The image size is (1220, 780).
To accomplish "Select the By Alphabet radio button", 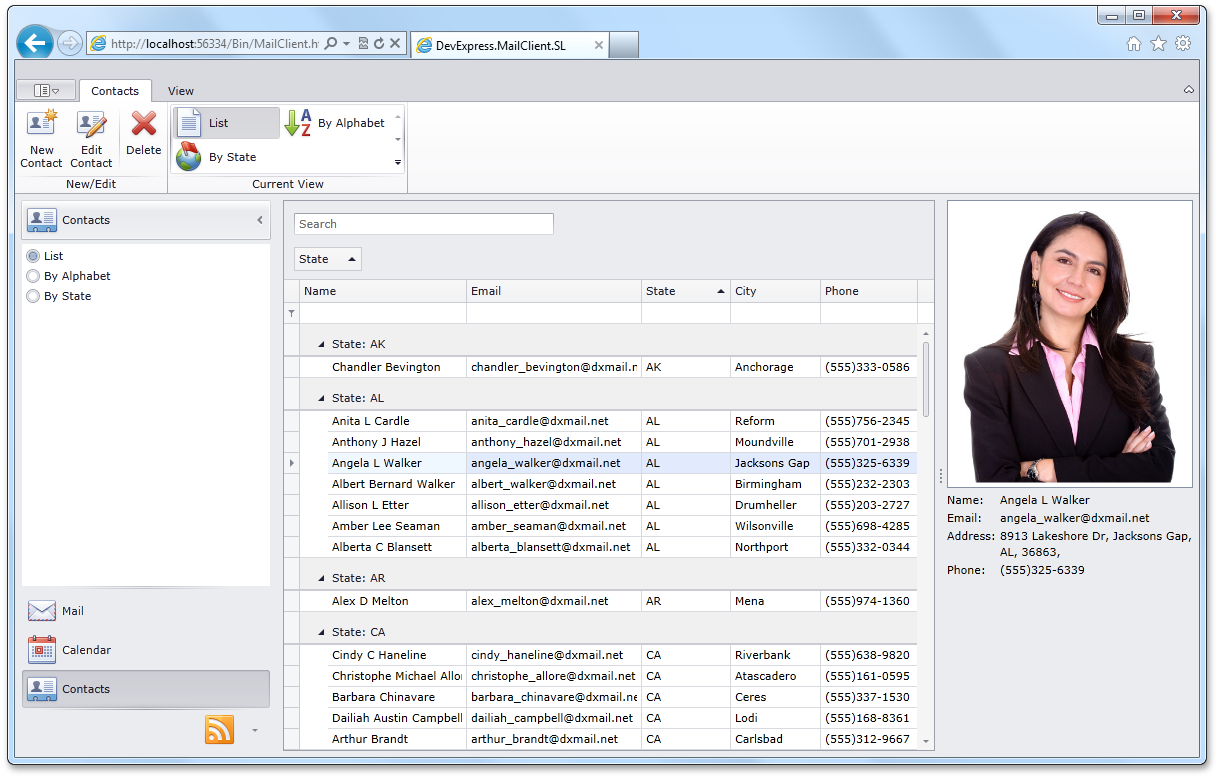I will 33,276.
